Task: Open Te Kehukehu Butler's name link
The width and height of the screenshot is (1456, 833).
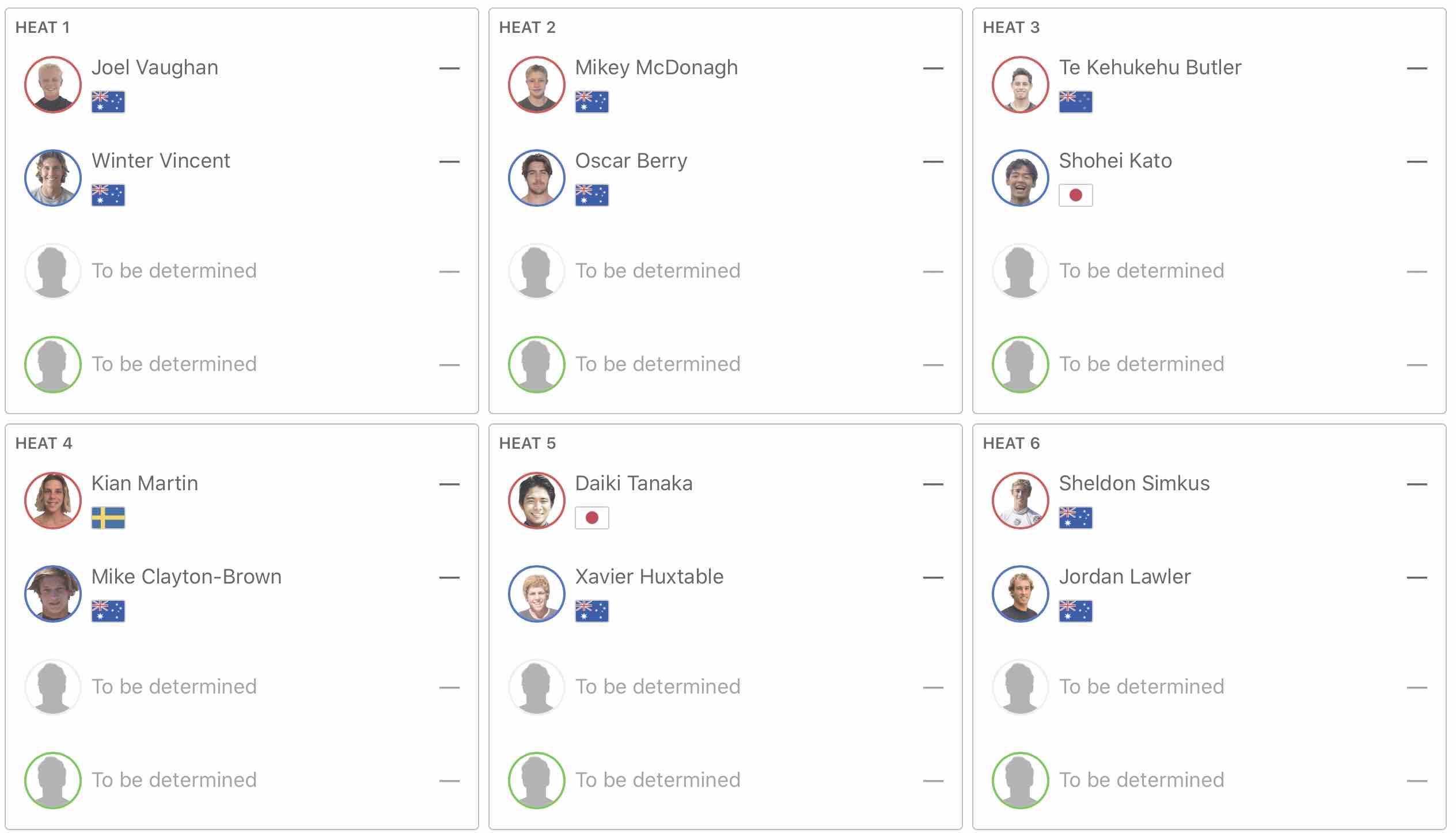Action: coord(1150,67)
